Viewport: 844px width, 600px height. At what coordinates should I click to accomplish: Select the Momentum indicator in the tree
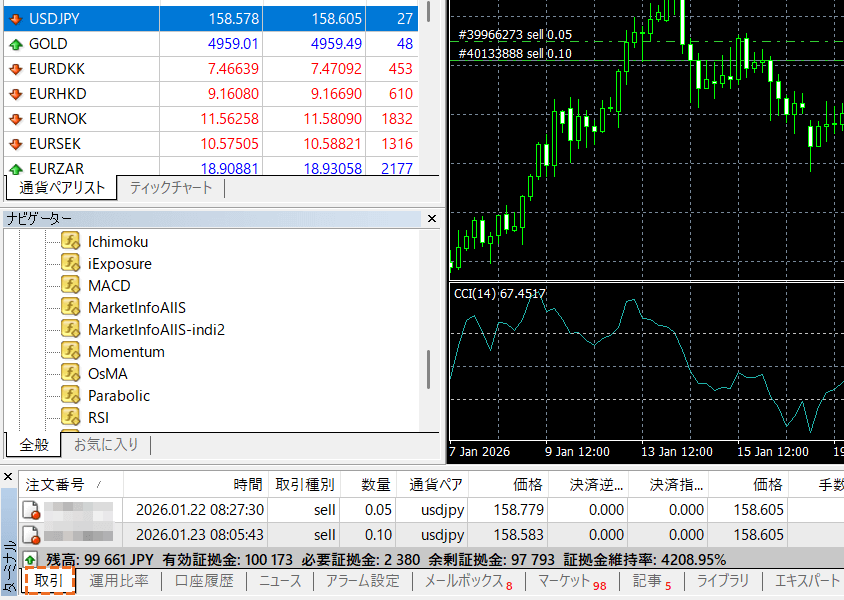point(126,352)
